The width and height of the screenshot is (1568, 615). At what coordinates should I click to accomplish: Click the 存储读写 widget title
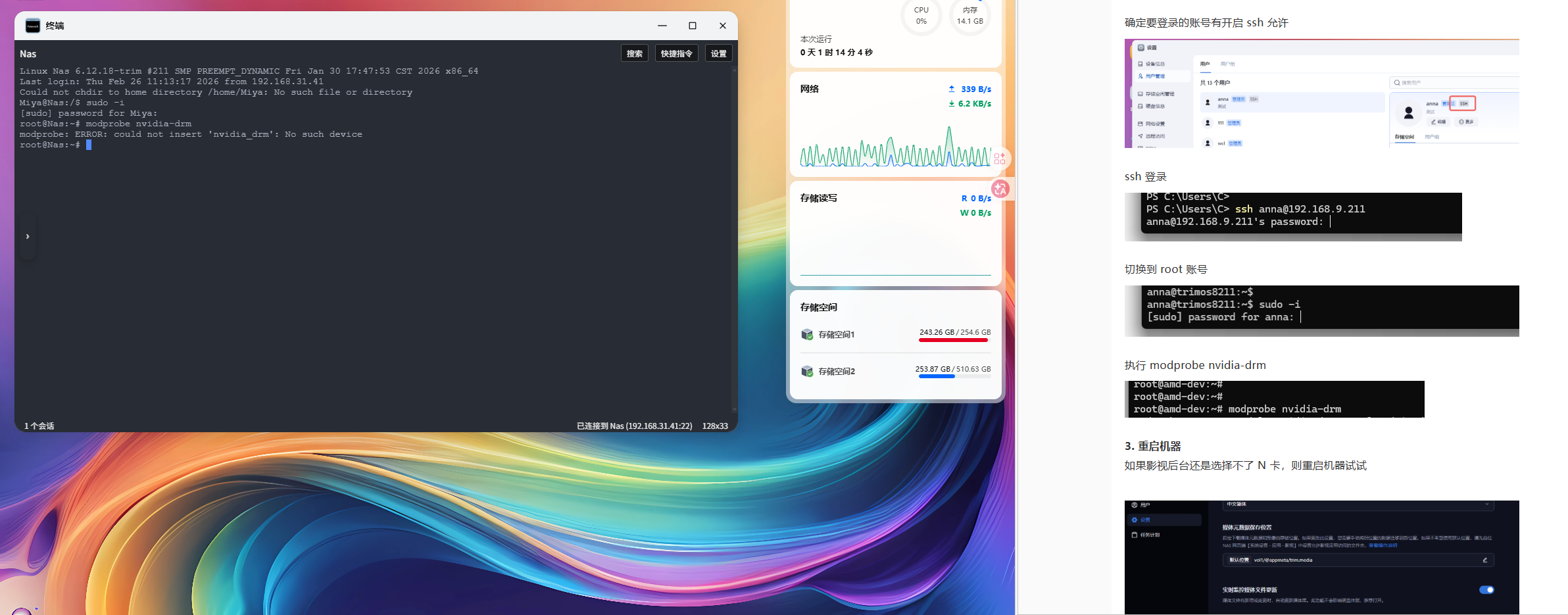click(819, 198)
